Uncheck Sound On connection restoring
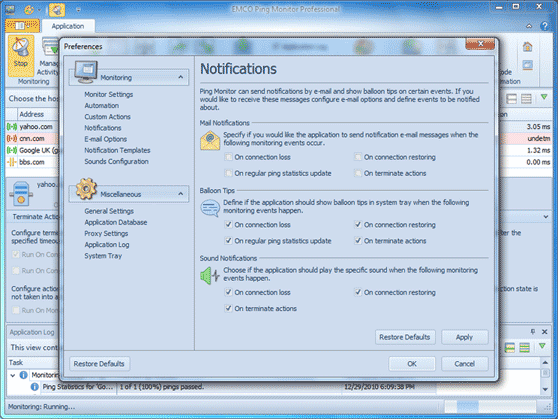Viewport: 558px width, 419px height. pos(358,292)
